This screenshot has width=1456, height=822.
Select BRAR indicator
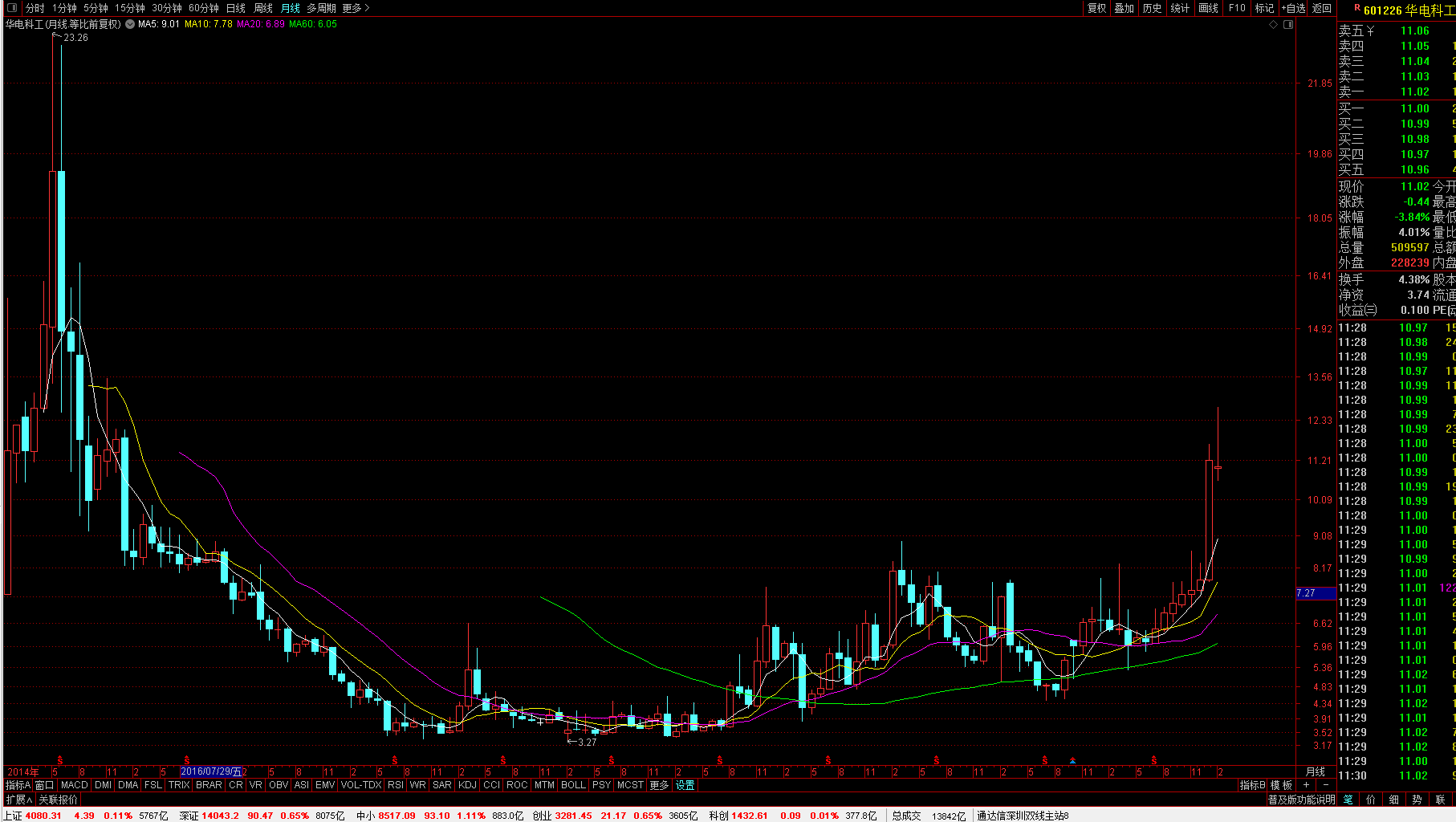click(x=209, y=785)
